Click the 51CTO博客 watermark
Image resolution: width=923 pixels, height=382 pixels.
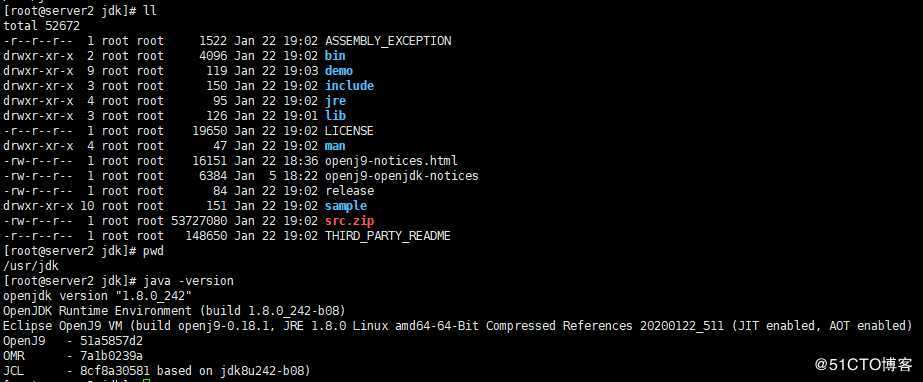point(864,365)
